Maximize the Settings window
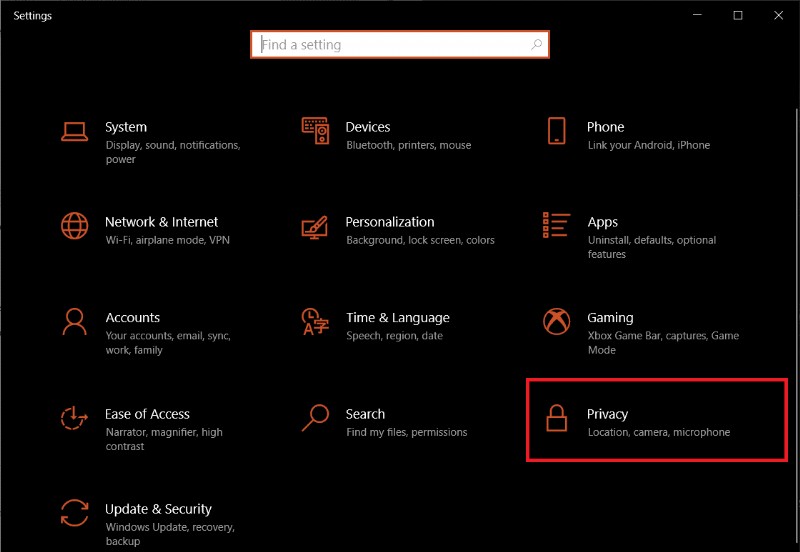This screenshot has width=800, height=552. [x=738, y=15]
